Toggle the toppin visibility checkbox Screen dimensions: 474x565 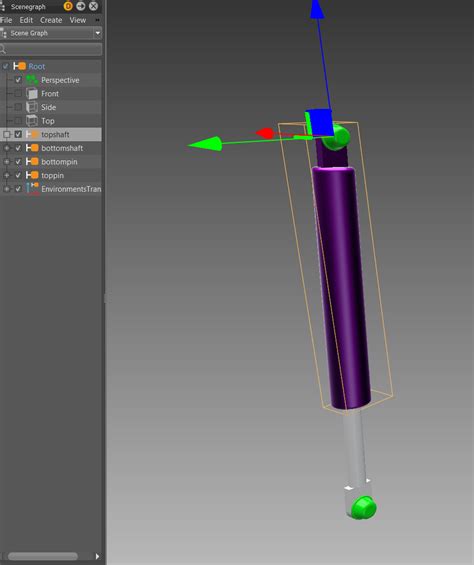(x=18, y=175)
